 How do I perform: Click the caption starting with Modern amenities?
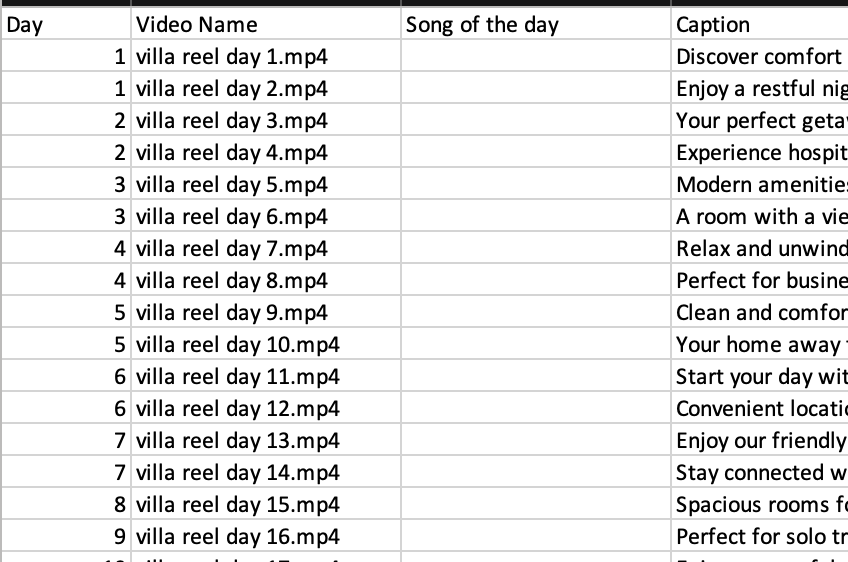760,185
